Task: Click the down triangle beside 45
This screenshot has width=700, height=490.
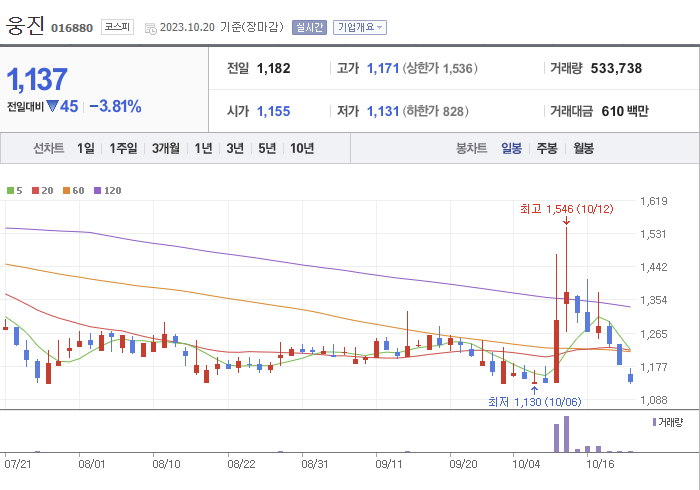Action: (52, 107)
